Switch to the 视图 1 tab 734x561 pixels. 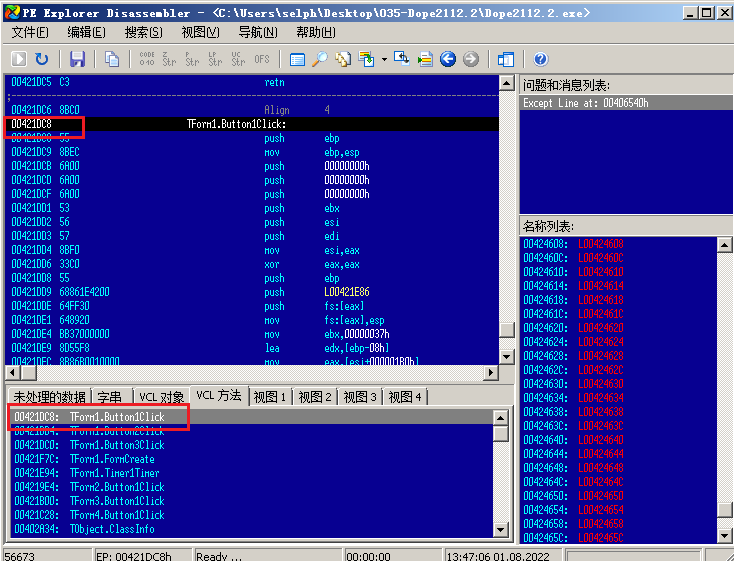click(269, 397)
